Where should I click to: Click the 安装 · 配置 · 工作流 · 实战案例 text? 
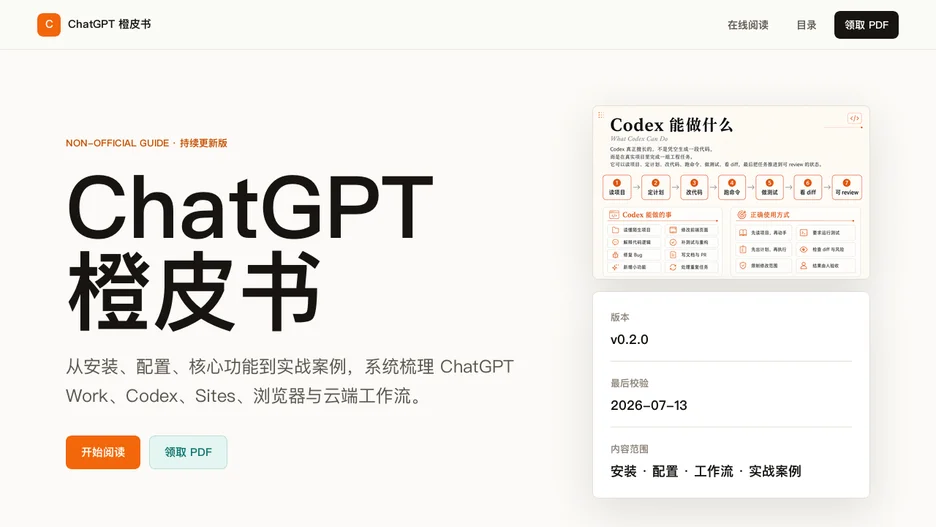706,471
